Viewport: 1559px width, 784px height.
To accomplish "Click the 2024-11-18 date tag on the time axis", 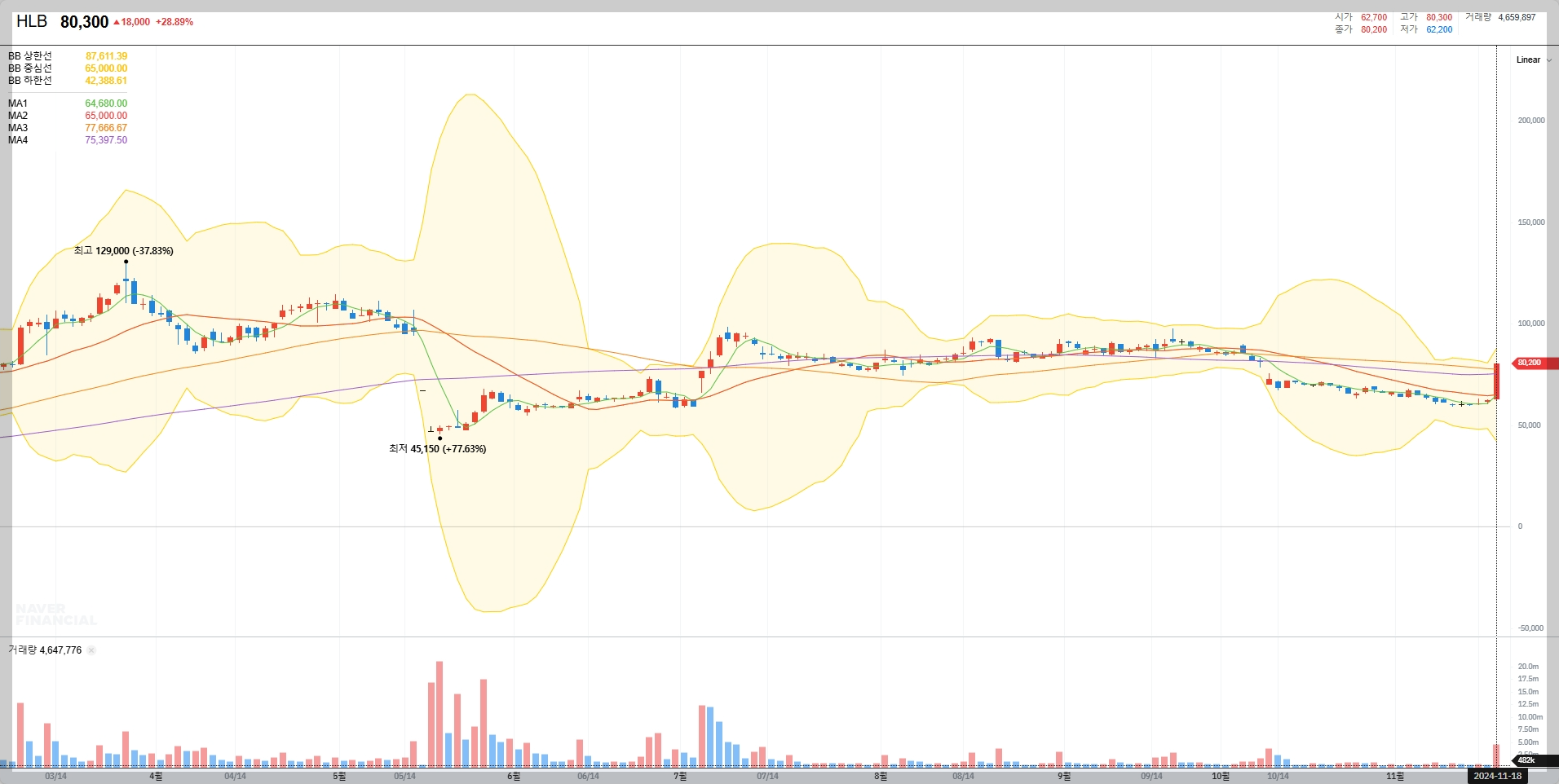I will click(1497, 776).
